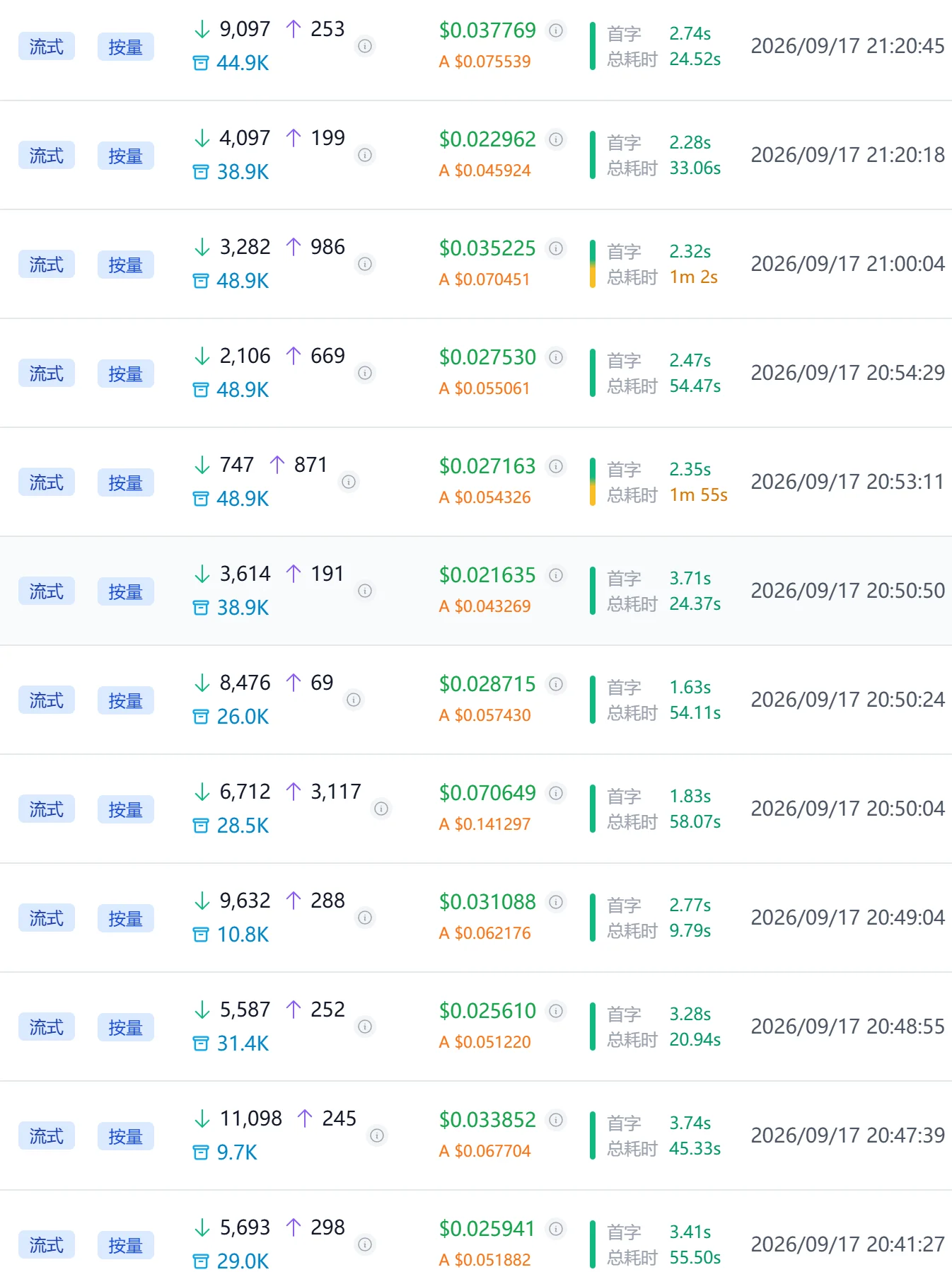Click cache icon beside 44.9K
This screenshot has height=1272, width=952.
point(201,63)
